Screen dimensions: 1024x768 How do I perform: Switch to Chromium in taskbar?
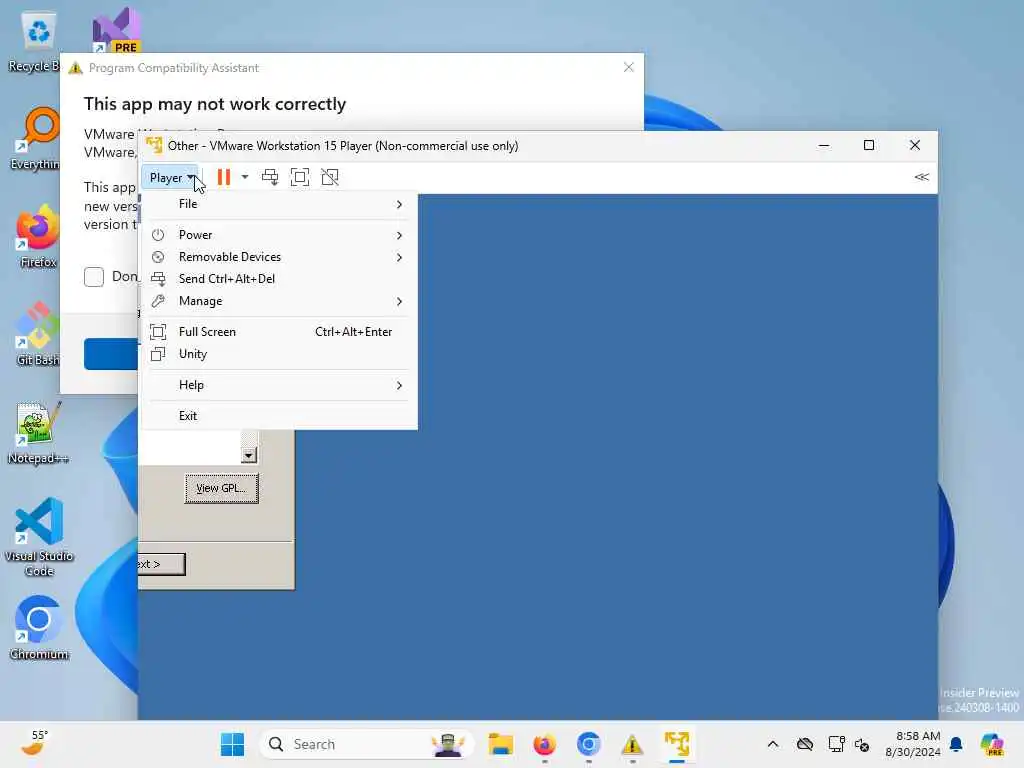(x=588, y=744)
